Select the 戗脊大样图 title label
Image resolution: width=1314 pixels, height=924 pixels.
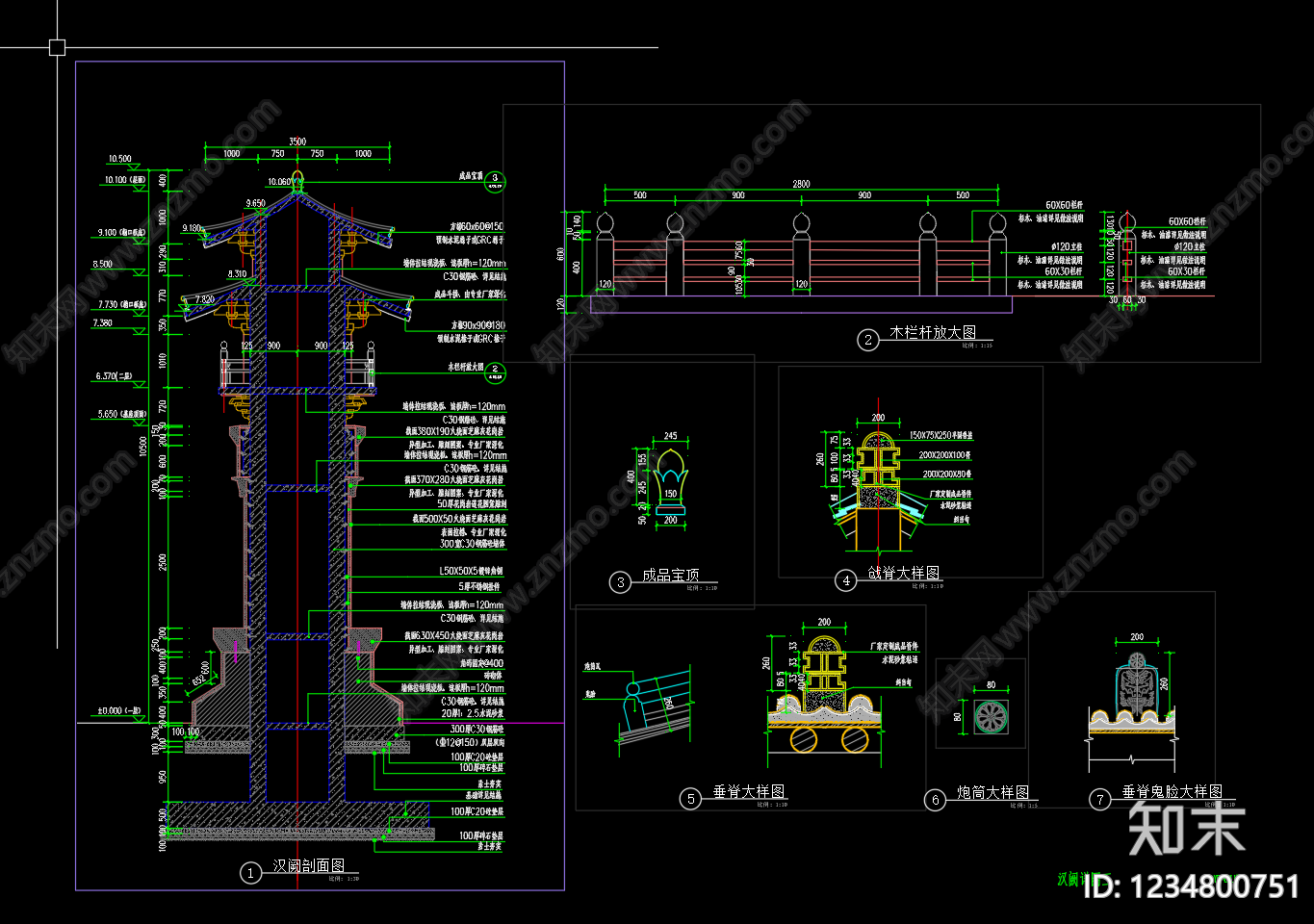904,573
